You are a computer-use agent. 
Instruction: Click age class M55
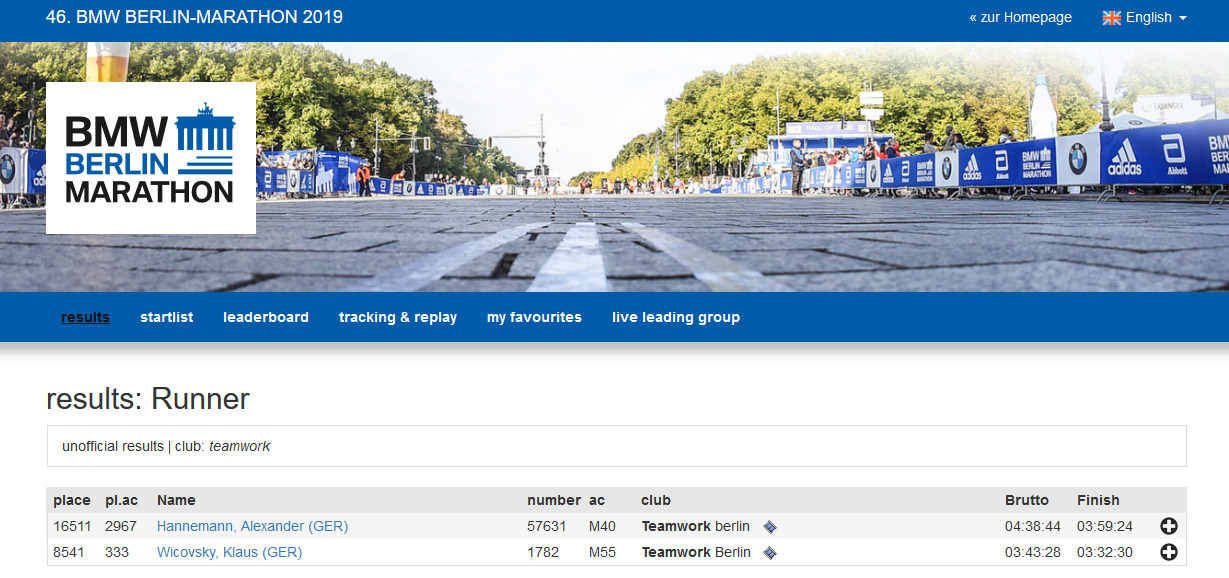(x=603, y=552)
